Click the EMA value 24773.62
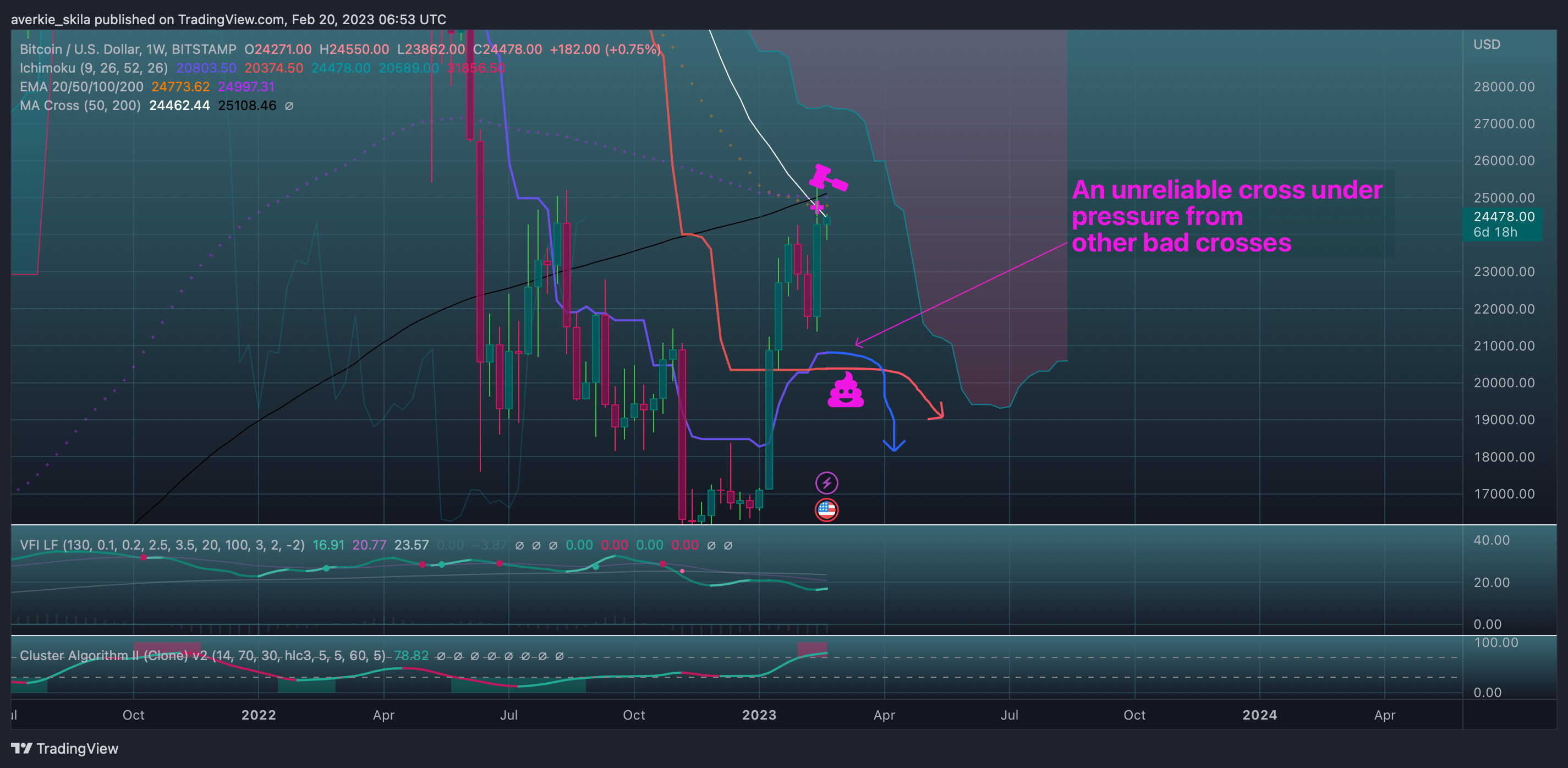The height and width of the screenshot is (768, 1568). 181,87
